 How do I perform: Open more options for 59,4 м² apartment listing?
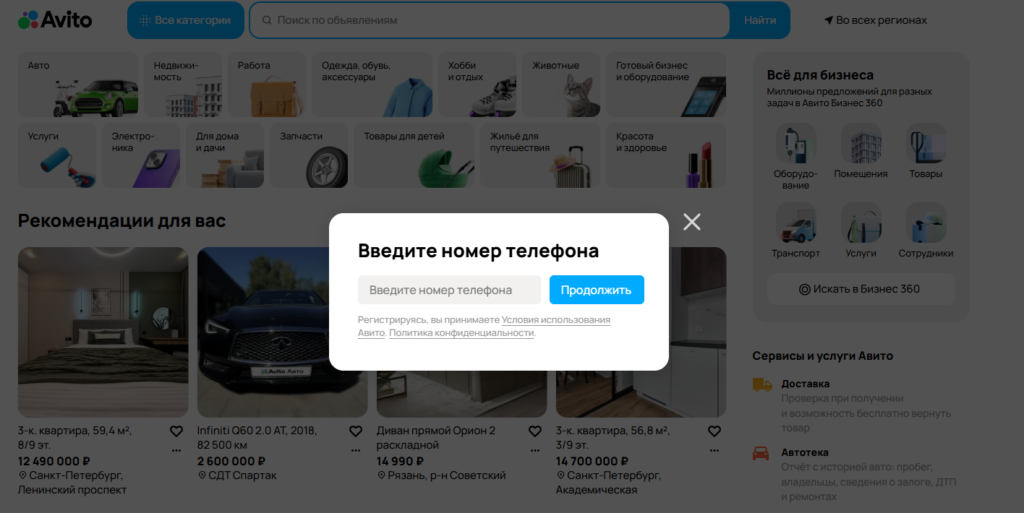tap(176, 450)
